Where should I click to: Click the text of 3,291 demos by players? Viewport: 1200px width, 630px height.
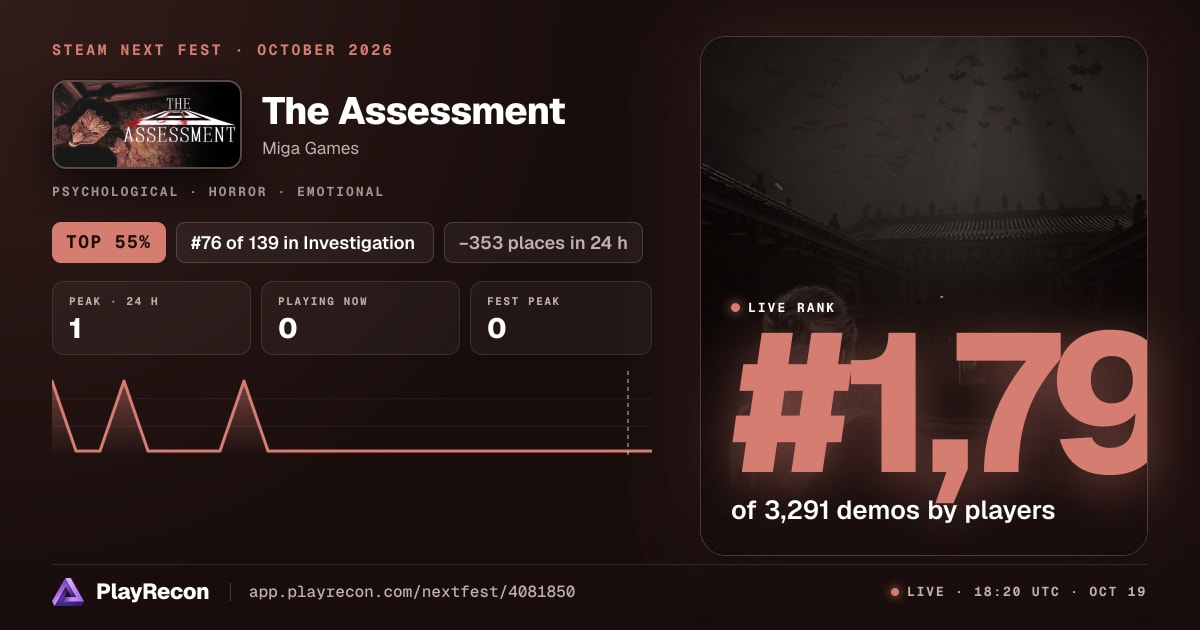click(893, 510)
